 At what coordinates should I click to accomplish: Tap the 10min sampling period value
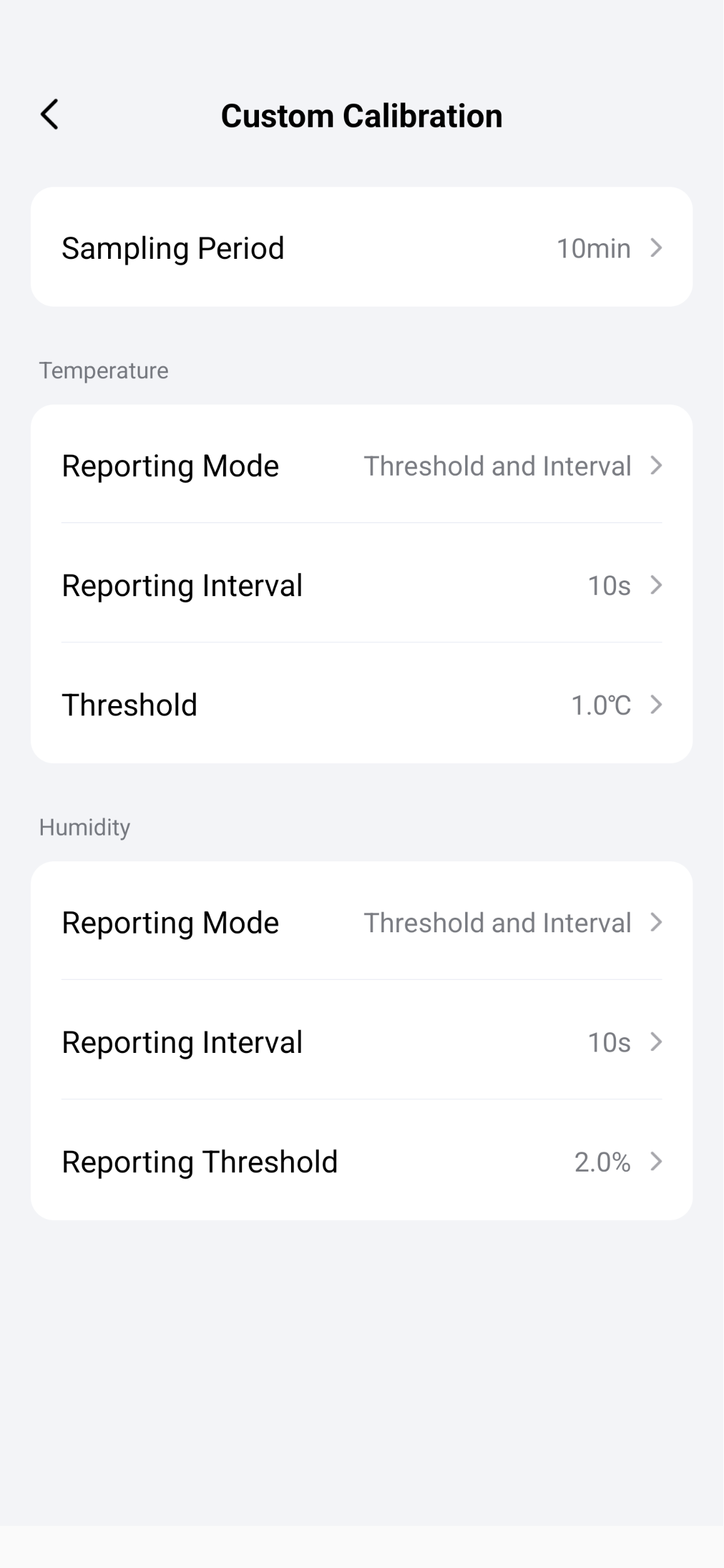click(593, 249)
